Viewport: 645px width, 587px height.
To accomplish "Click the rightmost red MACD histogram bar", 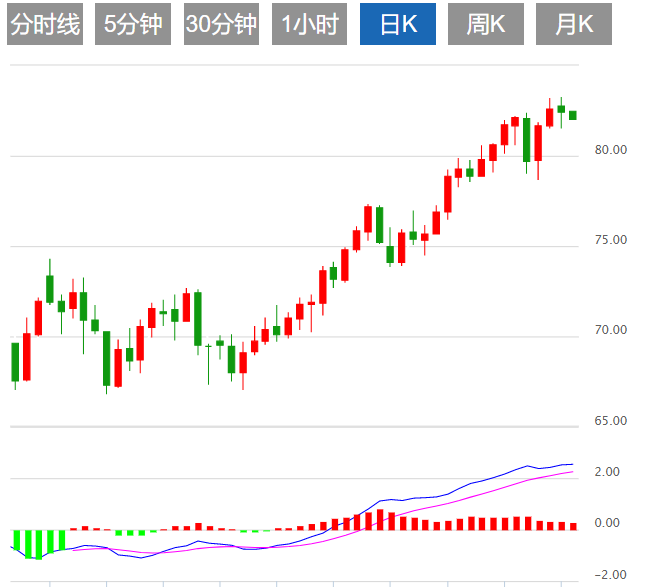I will tap(573, 525).
